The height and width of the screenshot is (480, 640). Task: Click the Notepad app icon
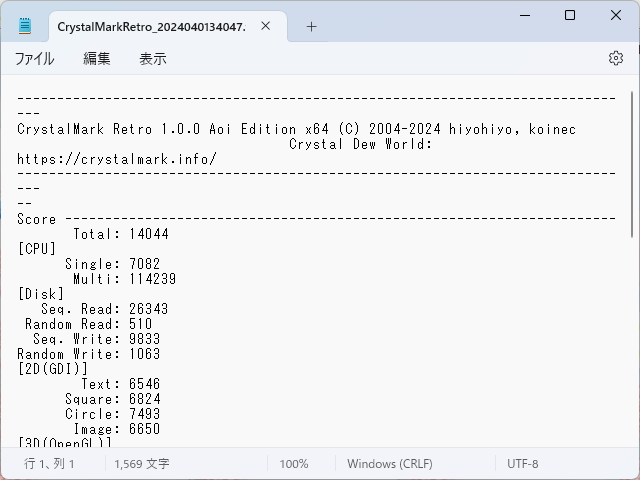click(x=25, y=26)
